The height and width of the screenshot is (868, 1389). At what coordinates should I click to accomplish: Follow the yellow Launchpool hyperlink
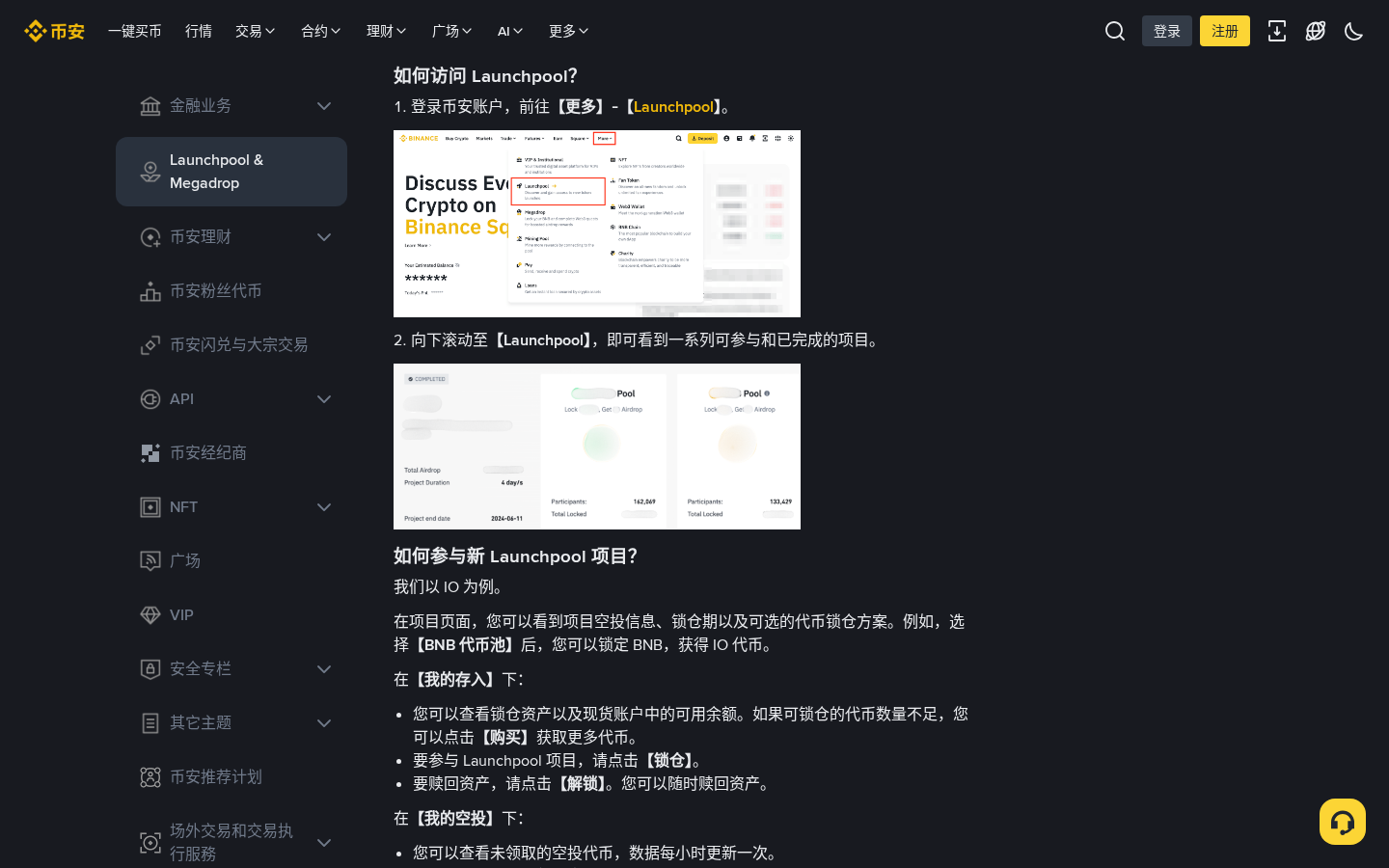coord(673,107)
